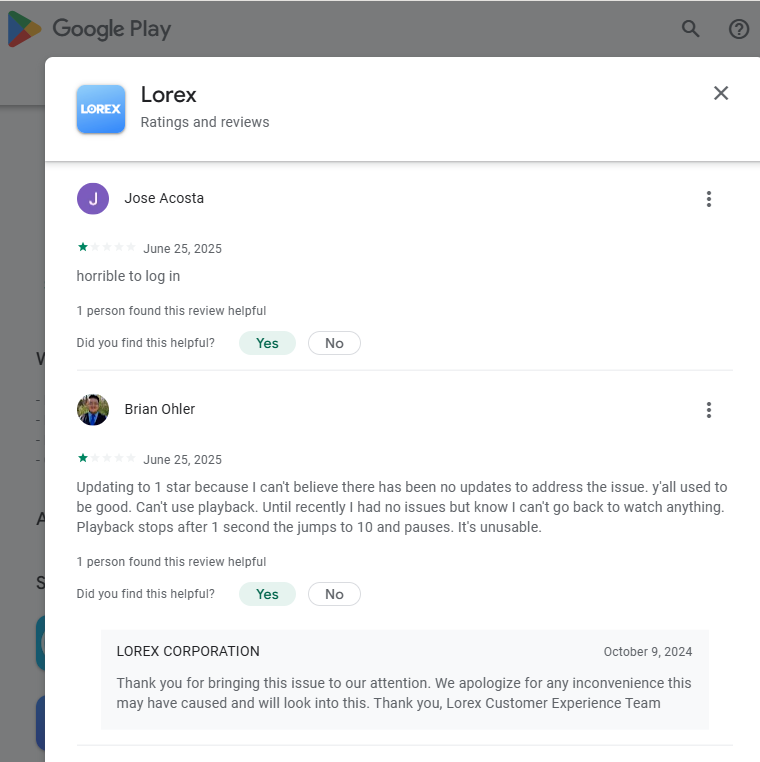Click the June 25, 2025 date under Jose Acosta
The height and width of the screenshot is (762, 760).
(x=182, y=249)
